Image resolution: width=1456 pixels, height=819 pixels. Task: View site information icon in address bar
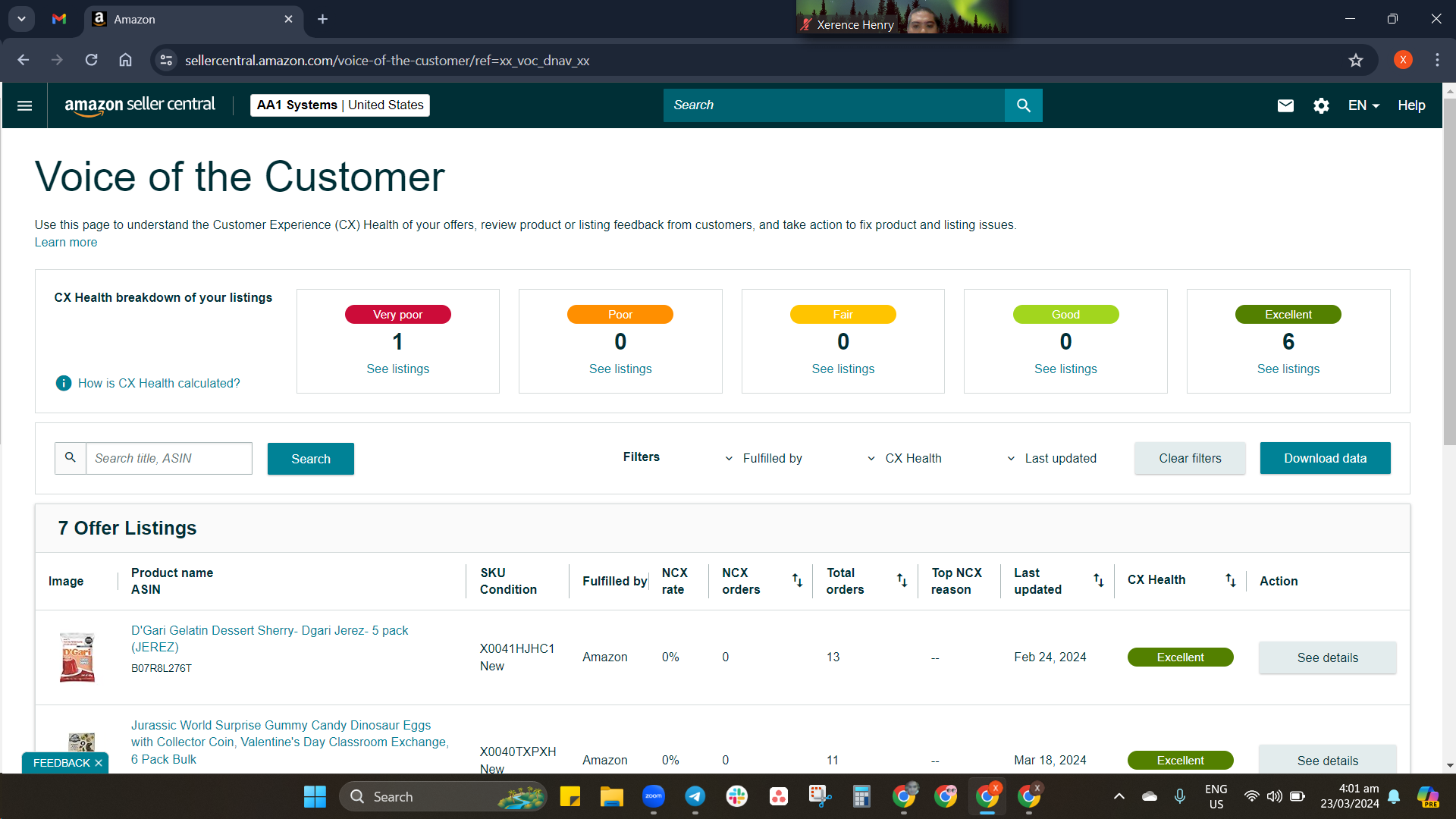pos(166,60)
